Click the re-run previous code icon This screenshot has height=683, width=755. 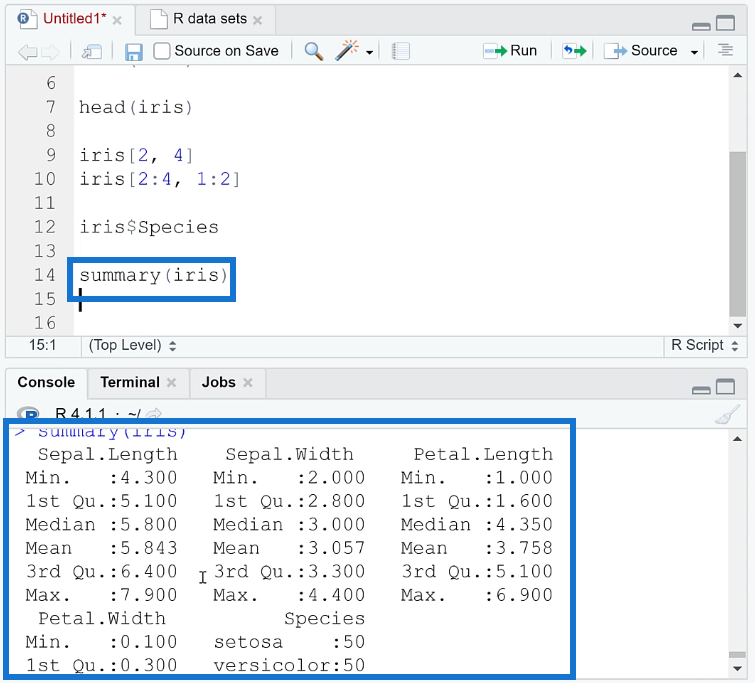point(574,51)
